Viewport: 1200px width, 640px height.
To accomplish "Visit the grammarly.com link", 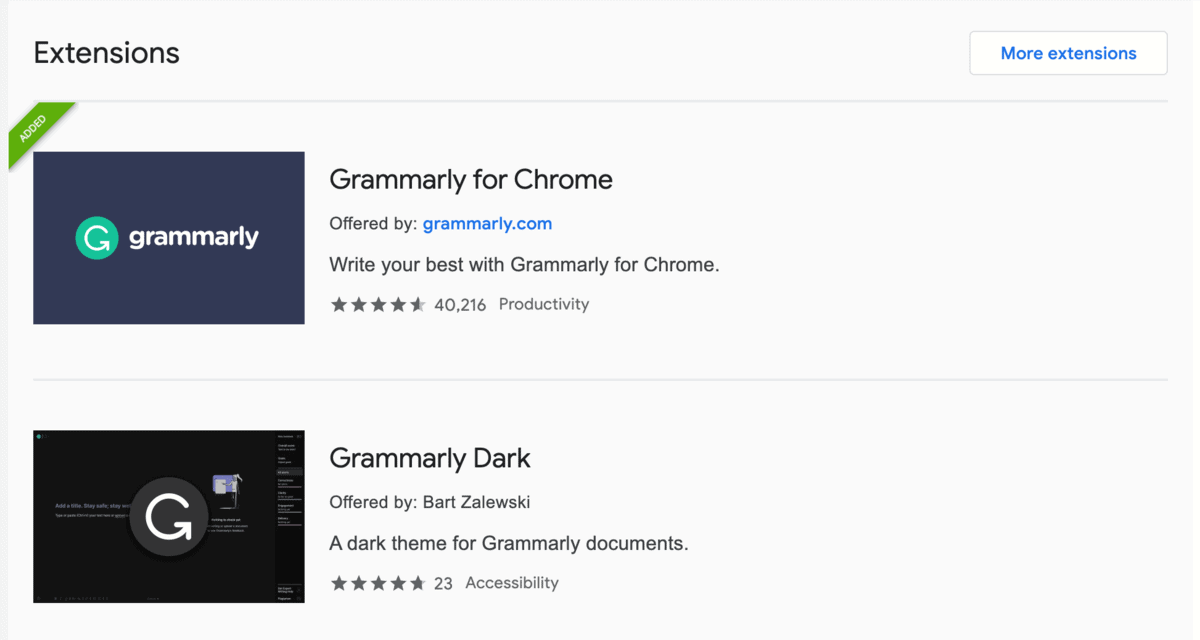I will pyautogui.click(x=487, y=223).
